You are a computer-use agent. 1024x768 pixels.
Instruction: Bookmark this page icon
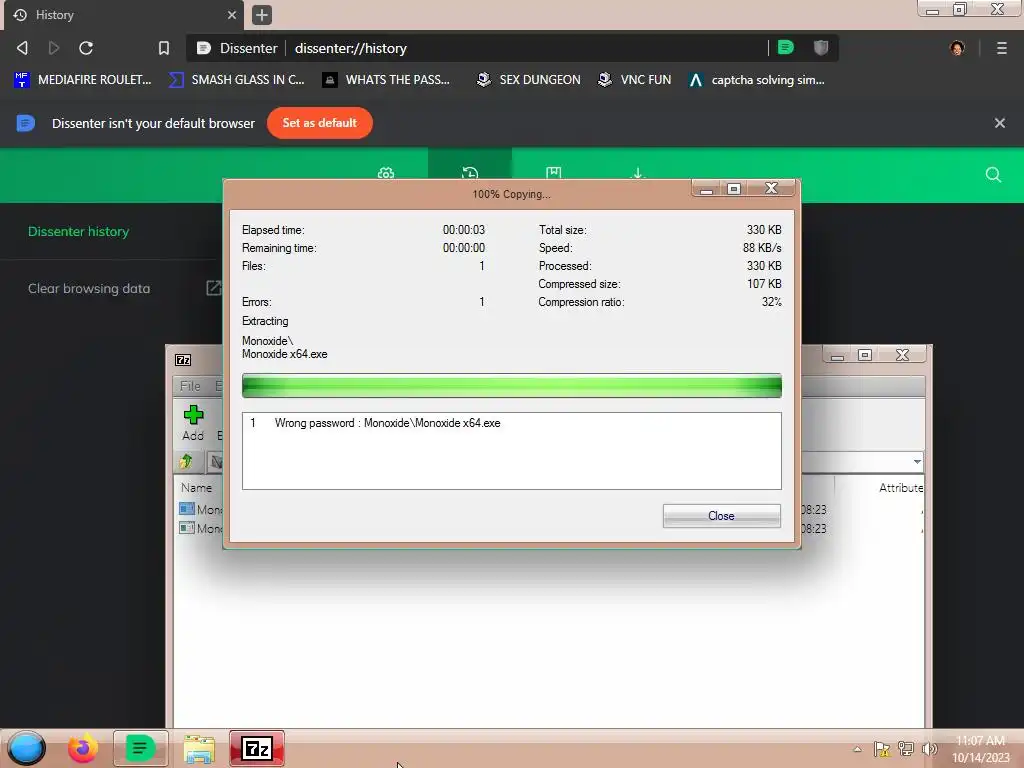(x=164, y=48)
